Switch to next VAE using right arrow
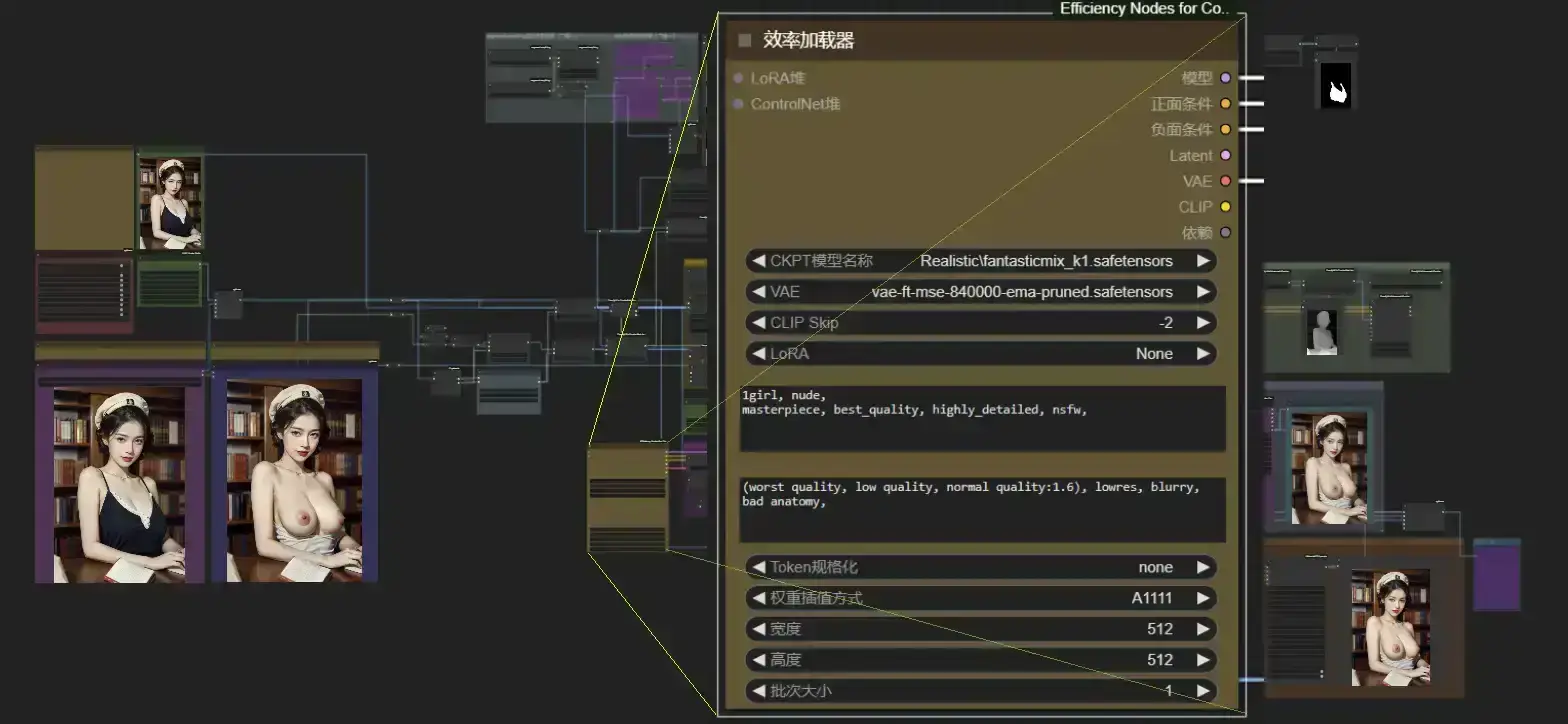This screenshot has height=724, width=1568. tap(1203, 292)
